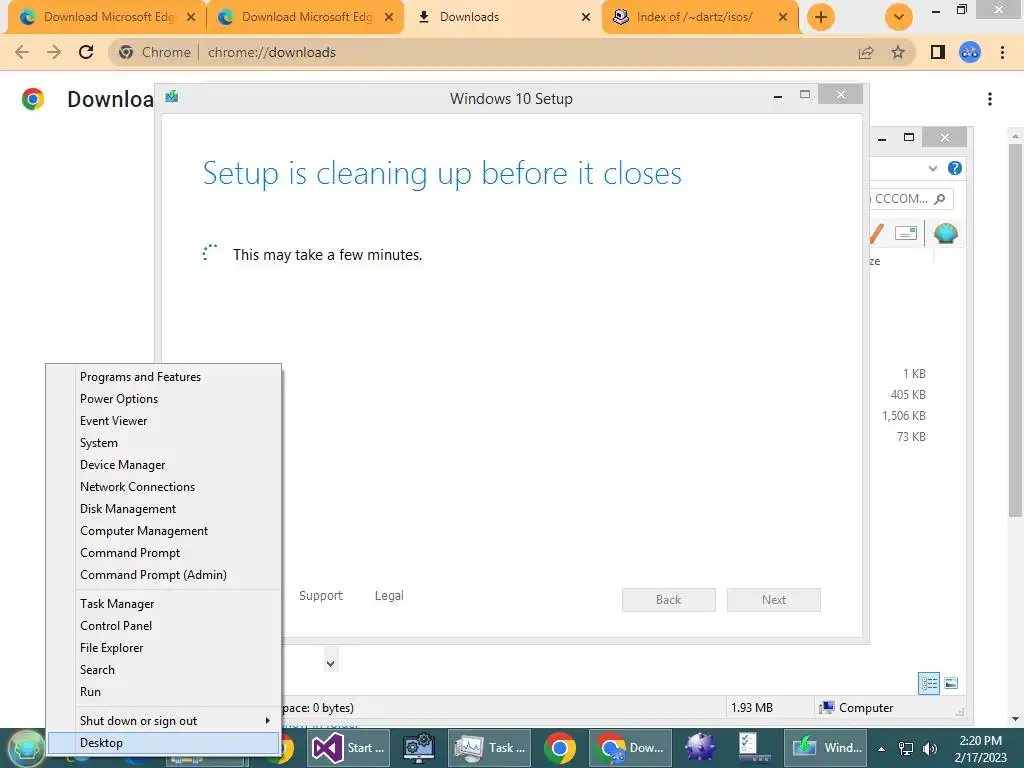Switch Explorer to details view
The image size is (1024, 768).
tap(929, 684)
